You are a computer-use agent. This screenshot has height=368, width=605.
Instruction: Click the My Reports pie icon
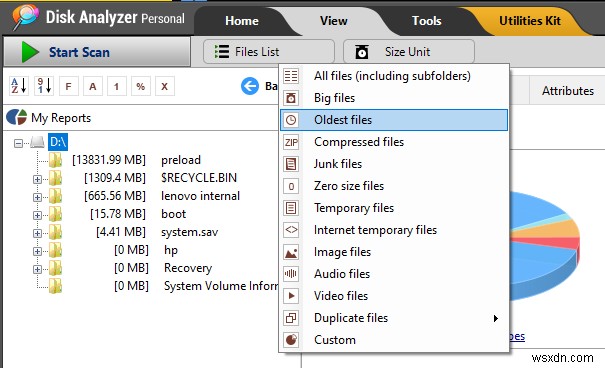pyautogui.click(x=17, y=117)
